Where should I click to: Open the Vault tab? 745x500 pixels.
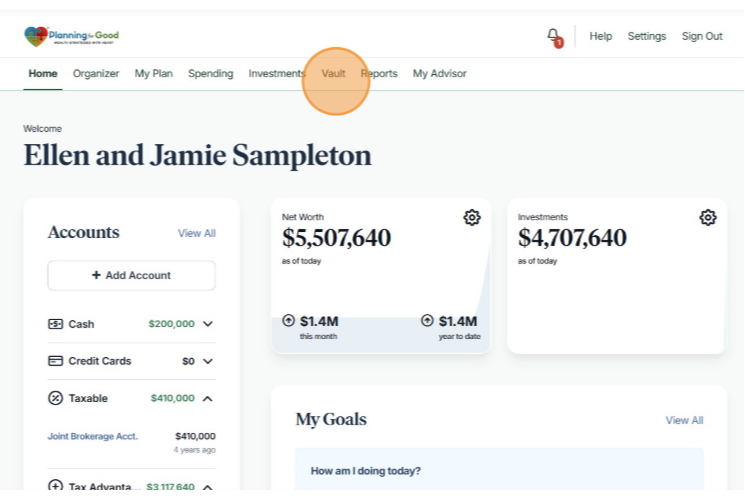pos(333,74)
